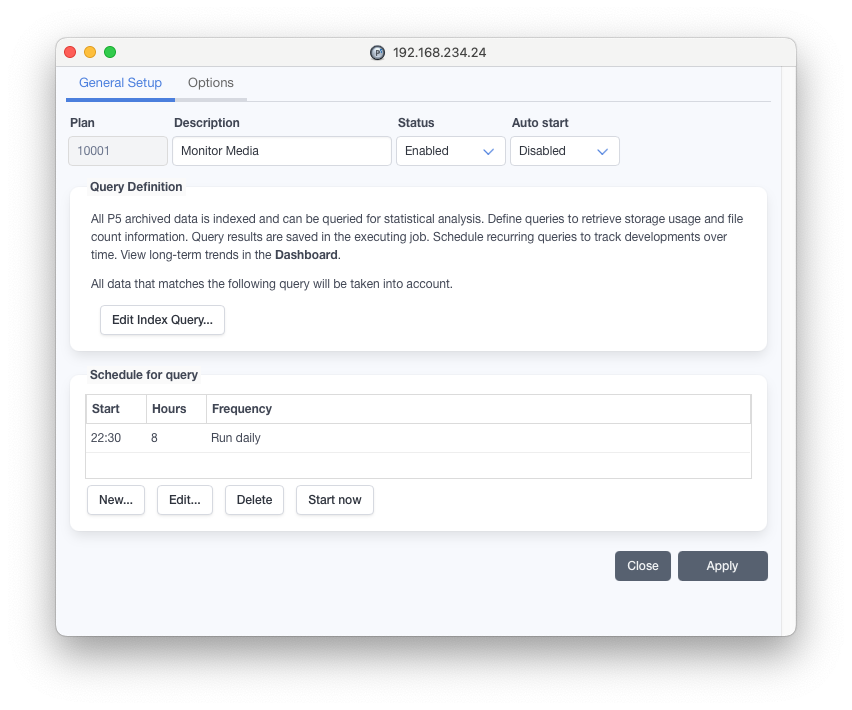Create a new schedule with New...
This screenshot has width=852, height=710.
coord(116,500)
